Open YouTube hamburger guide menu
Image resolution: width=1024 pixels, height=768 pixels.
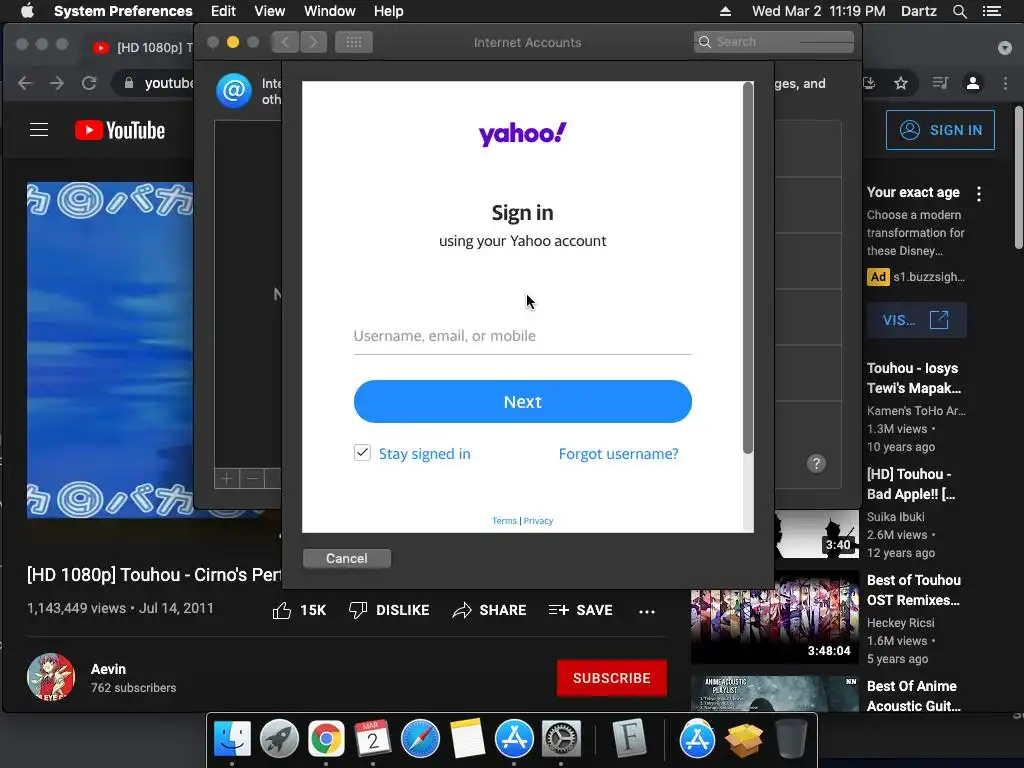tap(39, 130)
